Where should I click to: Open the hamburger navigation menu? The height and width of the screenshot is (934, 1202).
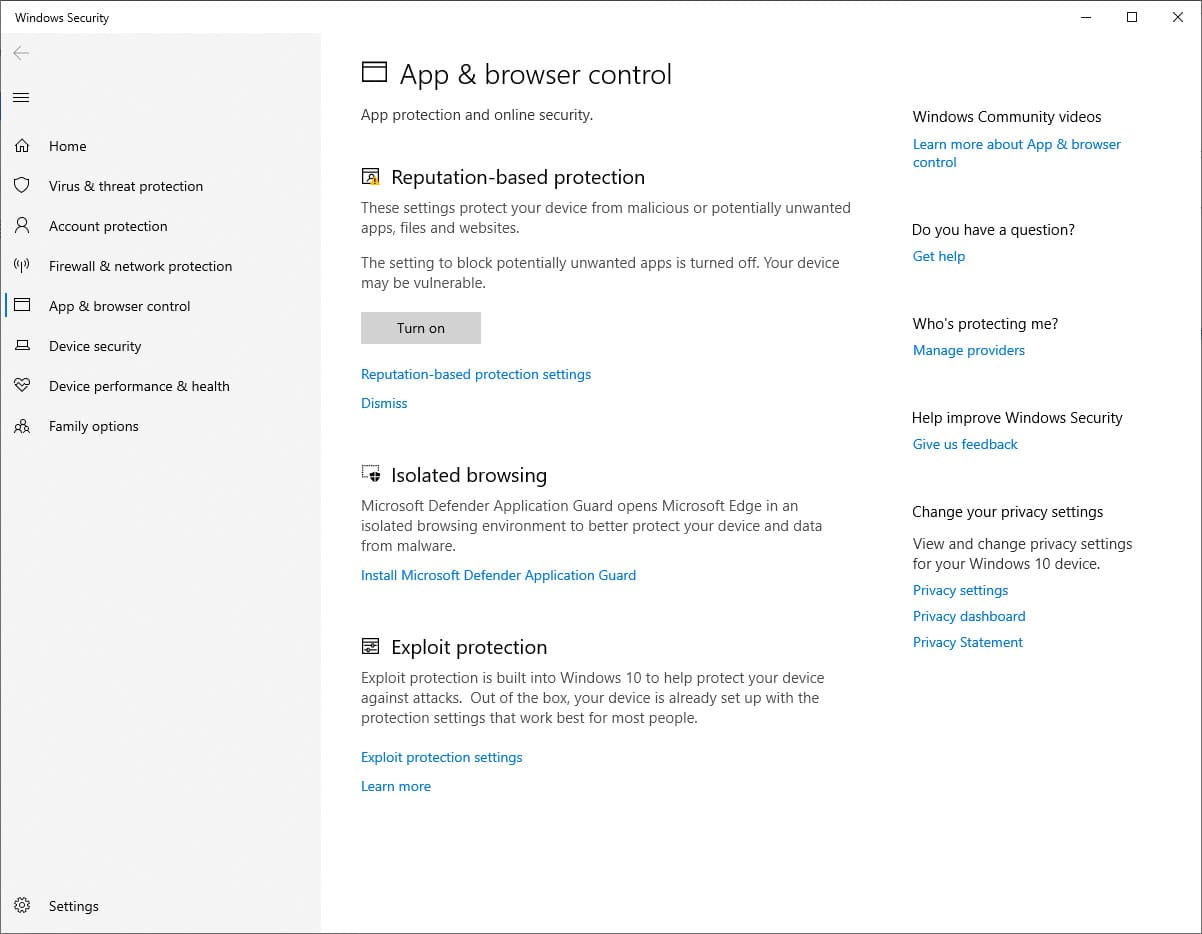tap(21, 97)
